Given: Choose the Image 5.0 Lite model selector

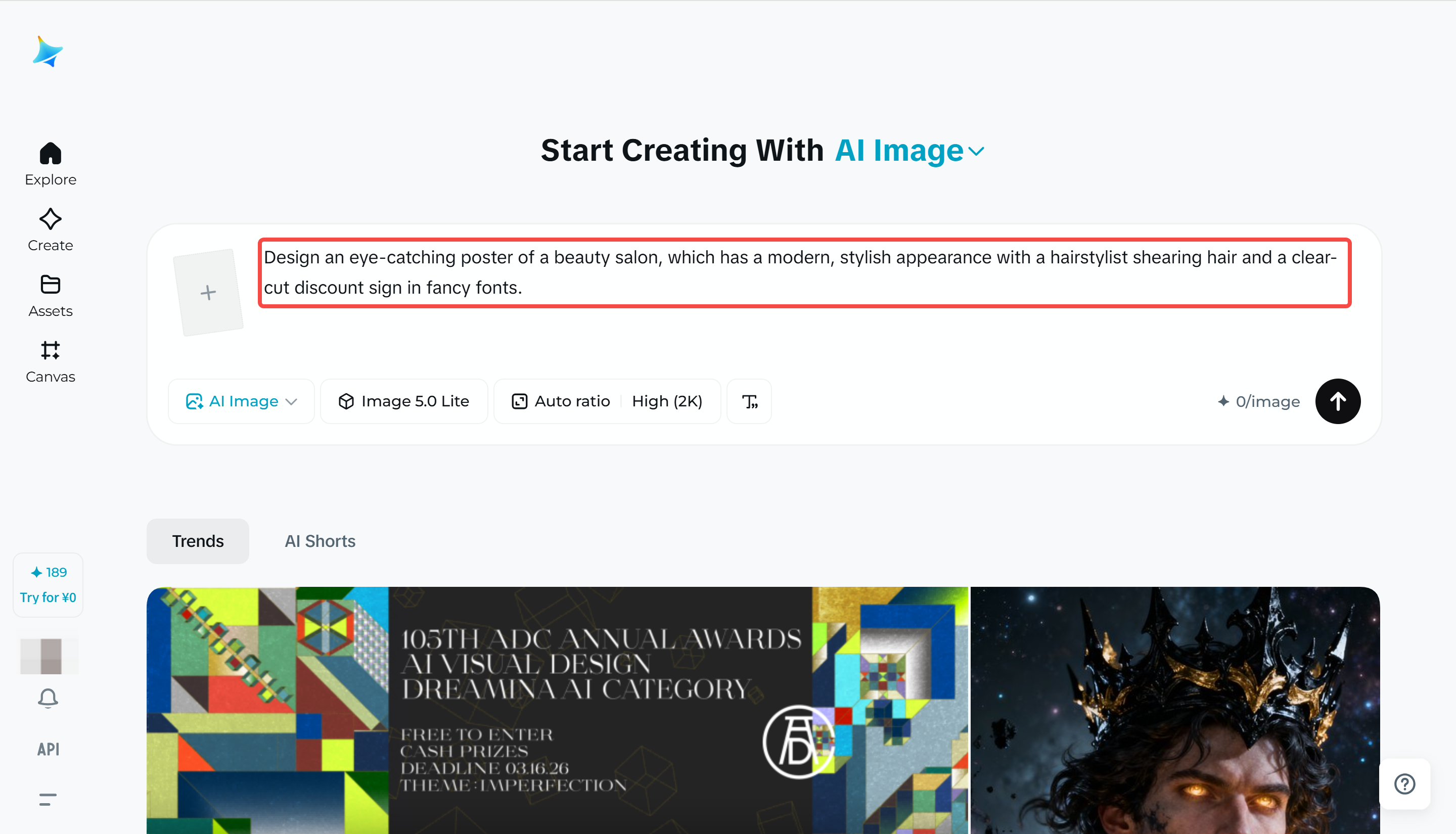Looking at the screenshot, I should click(x=404, y=401).
